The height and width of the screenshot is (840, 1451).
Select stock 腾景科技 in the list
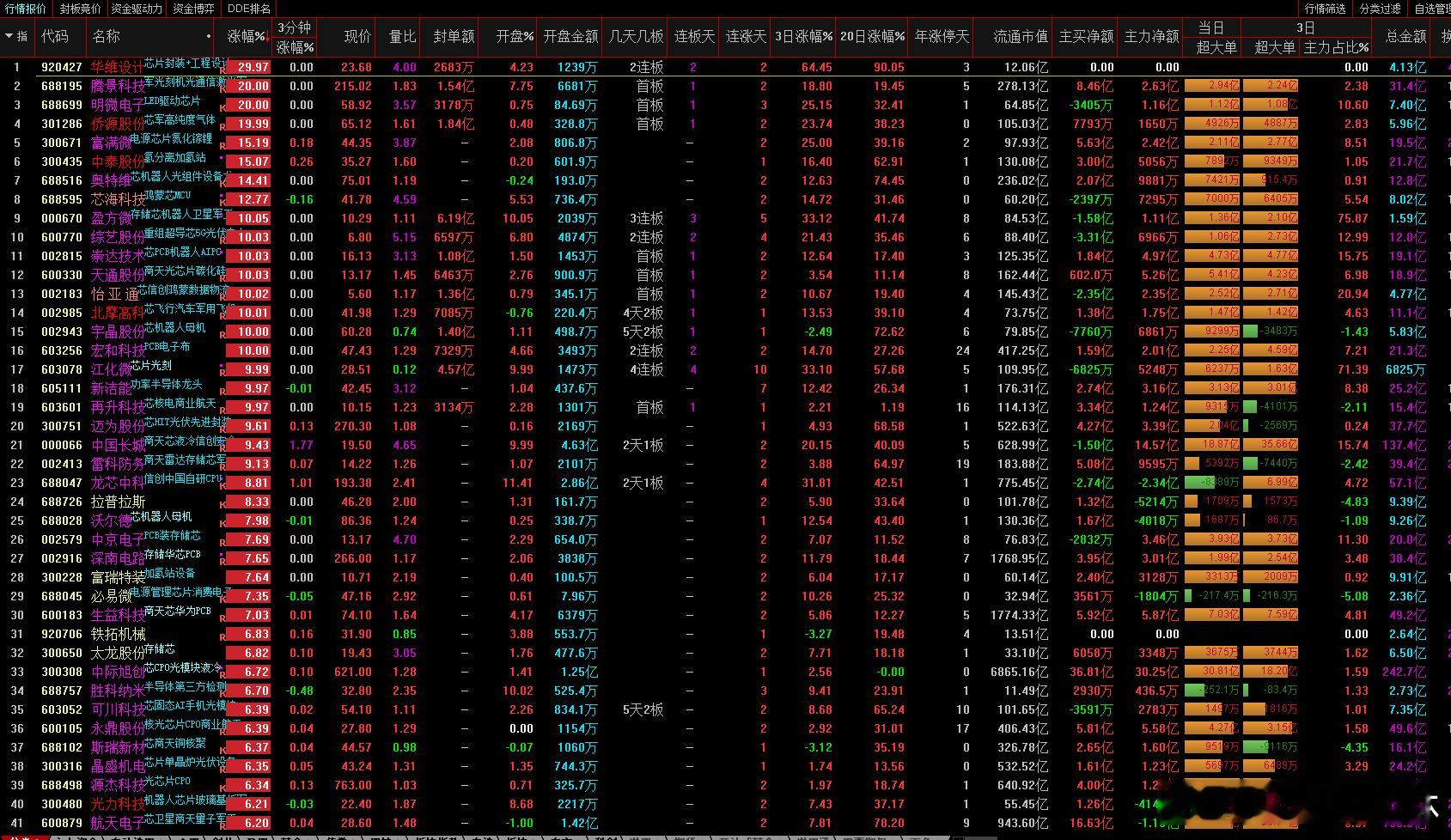[x=118, y=86]
